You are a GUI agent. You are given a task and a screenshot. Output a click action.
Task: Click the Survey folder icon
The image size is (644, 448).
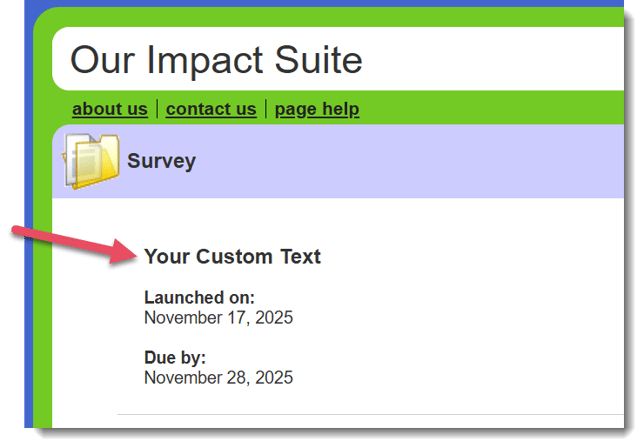[x=91, y=161]
